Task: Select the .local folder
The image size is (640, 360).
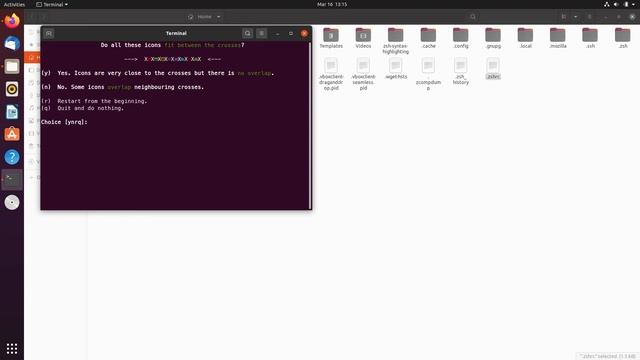Action: click(525, 38)
